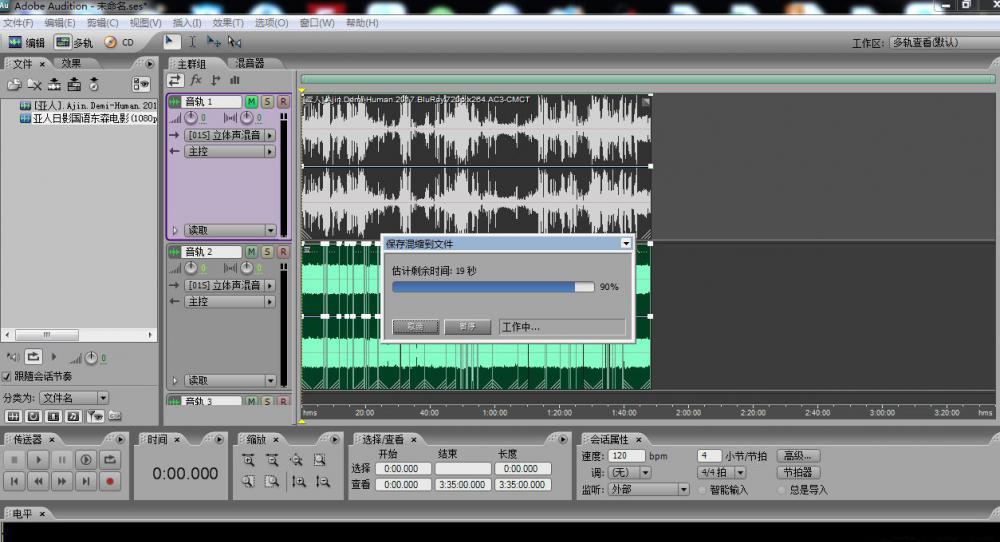Open Workspace selector dropdown

[x=944, y=43]
